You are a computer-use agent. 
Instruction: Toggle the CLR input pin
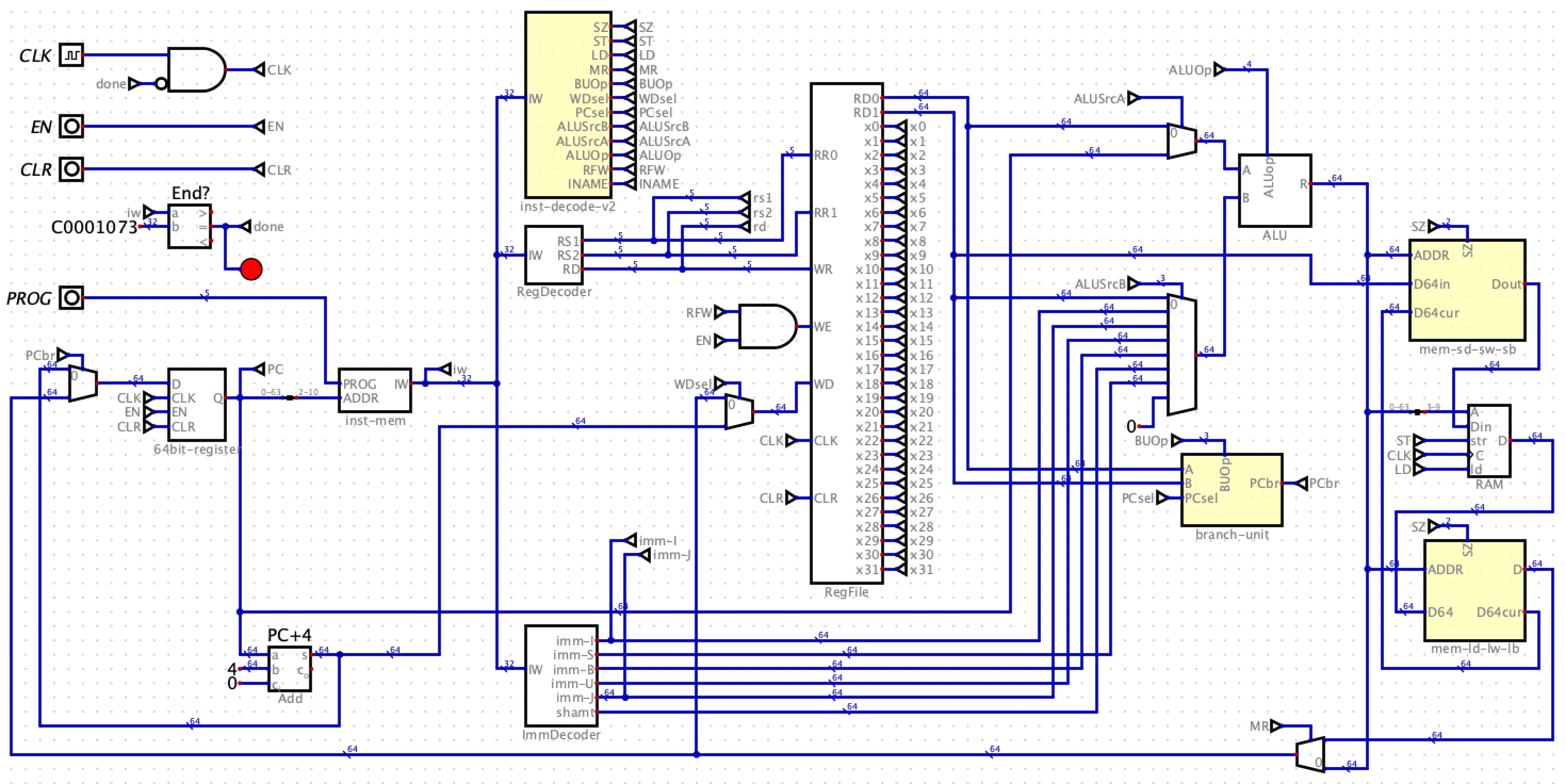(x=72, y=170)
